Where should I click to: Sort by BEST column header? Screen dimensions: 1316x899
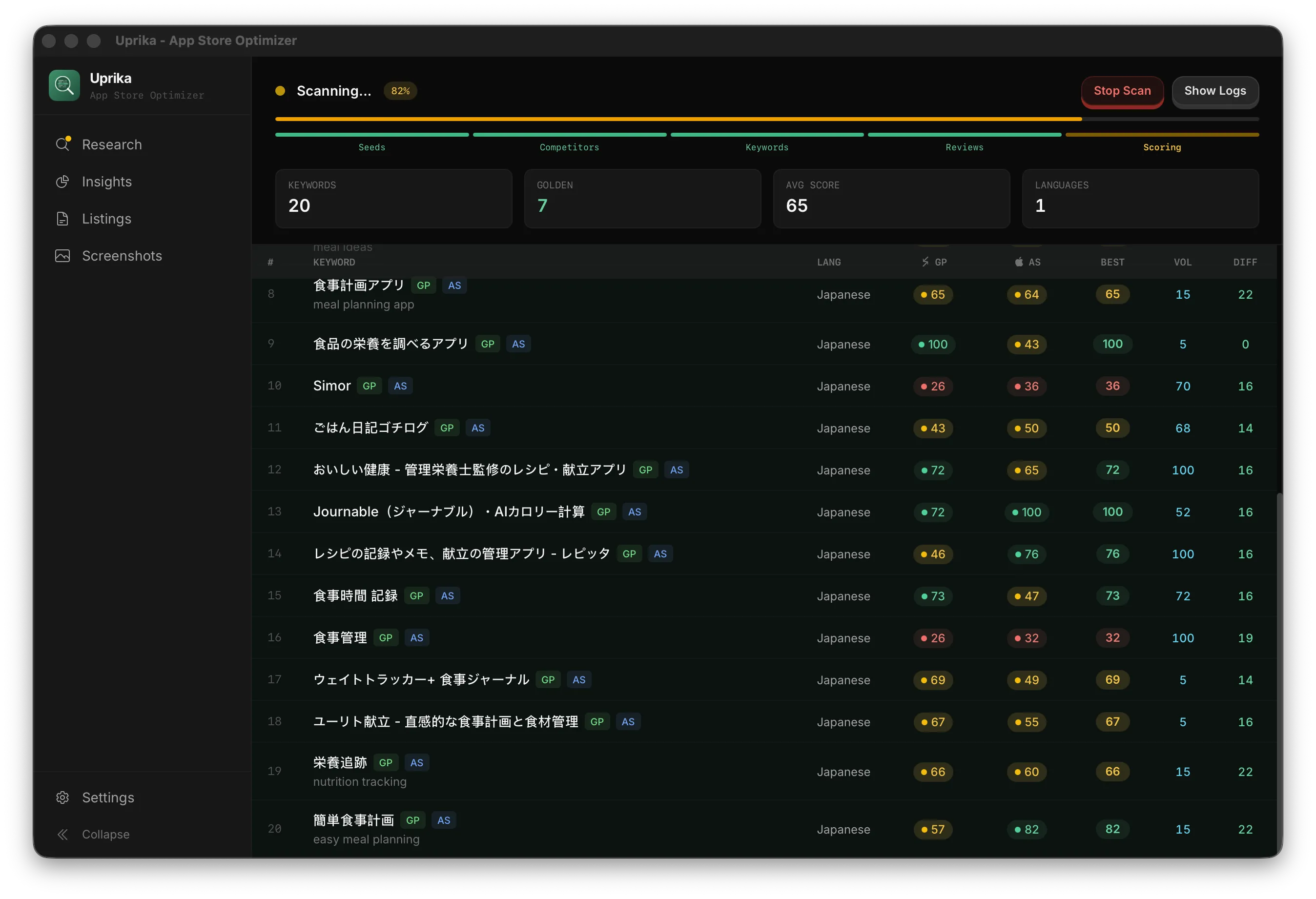pyautogui.click(x=1112, y=262)
